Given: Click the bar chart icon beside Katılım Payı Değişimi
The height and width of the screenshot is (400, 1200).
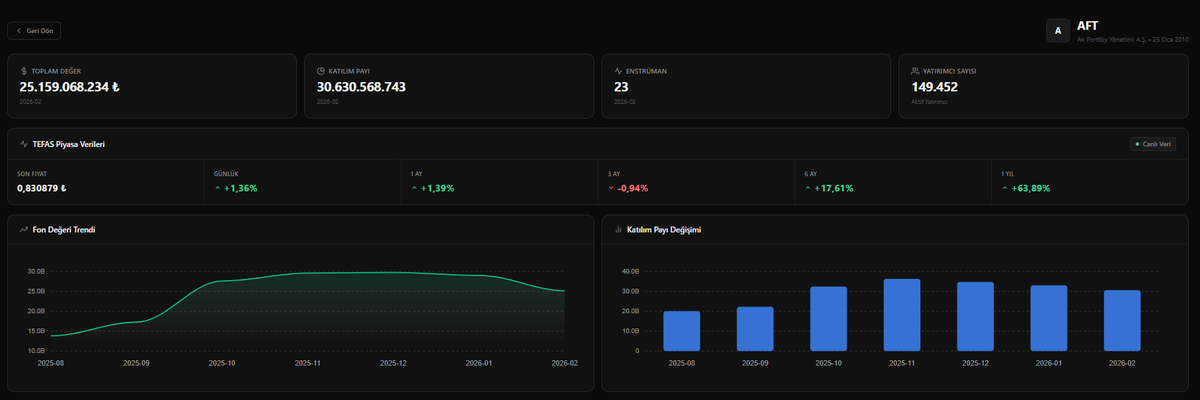Looking at the screenshot, I should (x=618, y=230).
